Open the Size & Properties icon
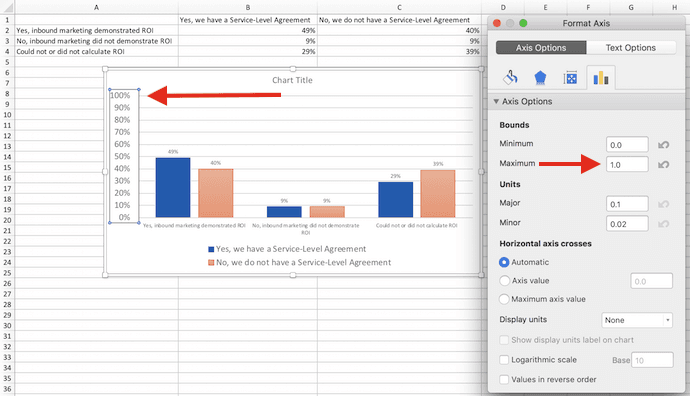Screen dimensions: 690x396 (570, 78)
